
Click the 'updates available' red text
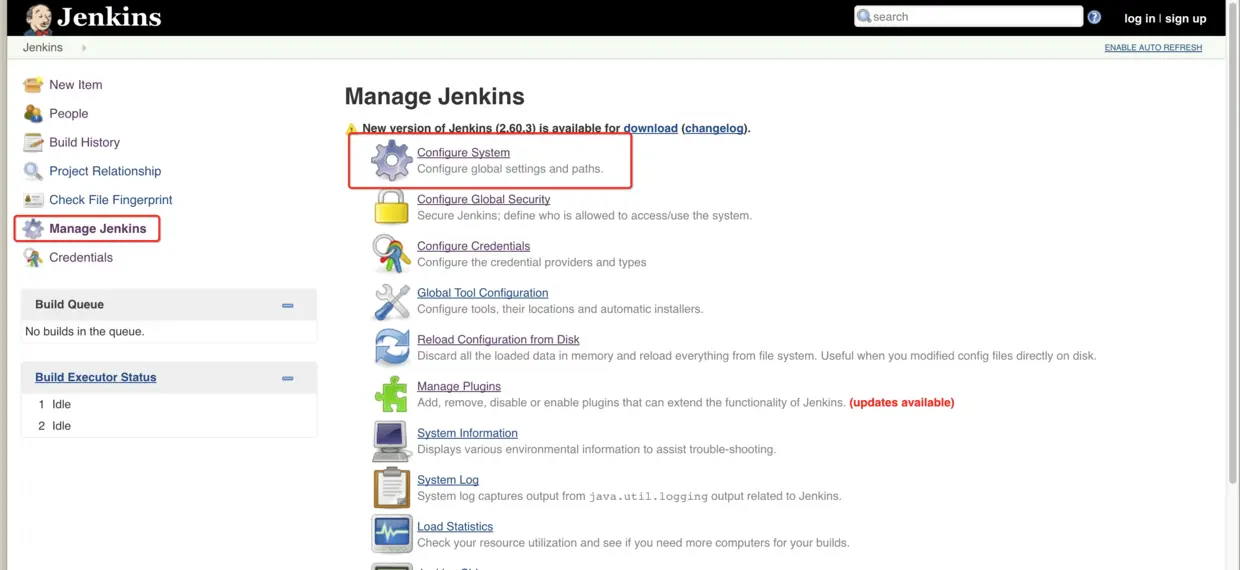pos(902,402)
